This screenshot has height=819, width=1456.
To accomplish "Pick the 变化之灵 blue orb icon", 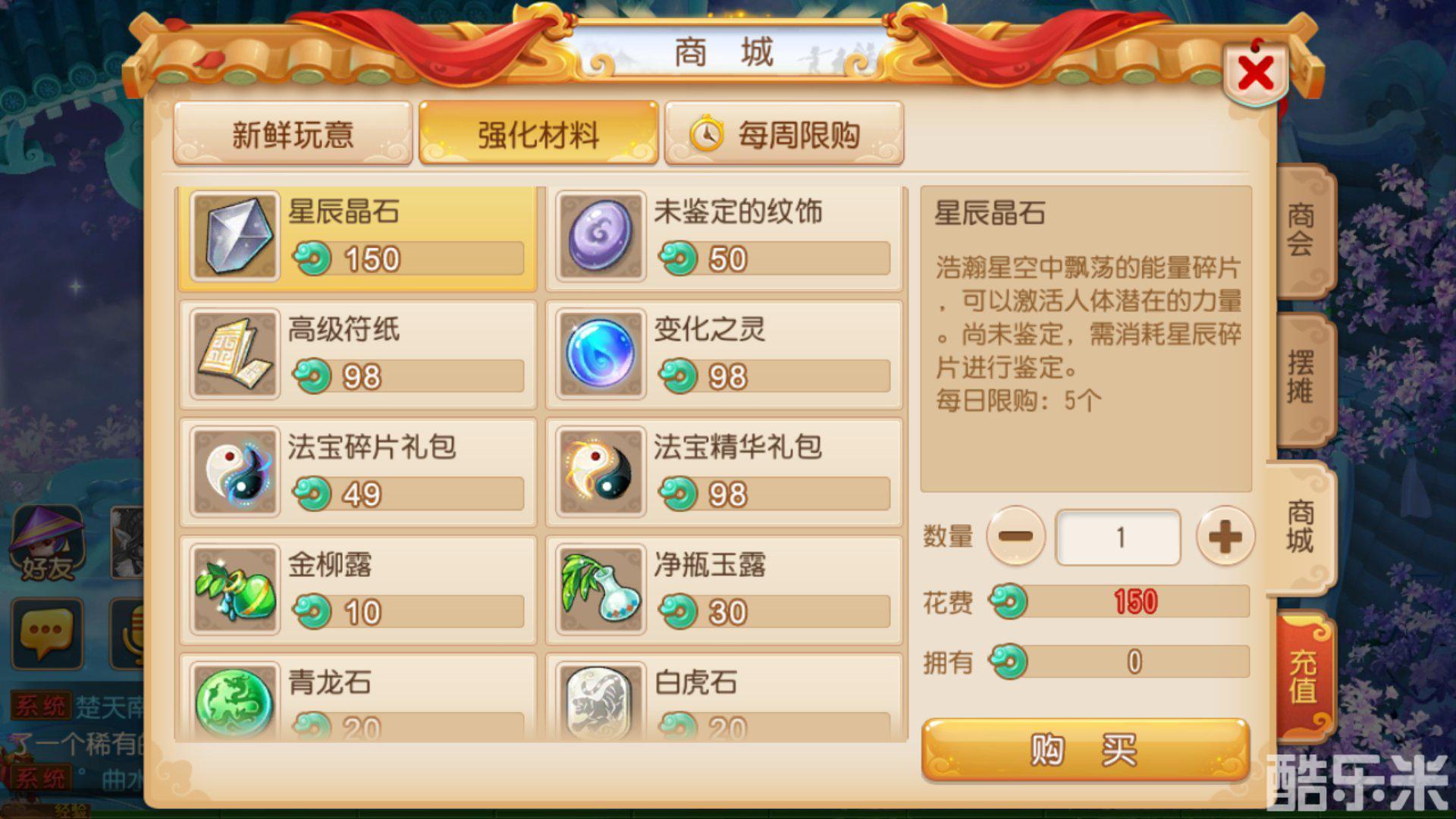I will pos(601,354).
